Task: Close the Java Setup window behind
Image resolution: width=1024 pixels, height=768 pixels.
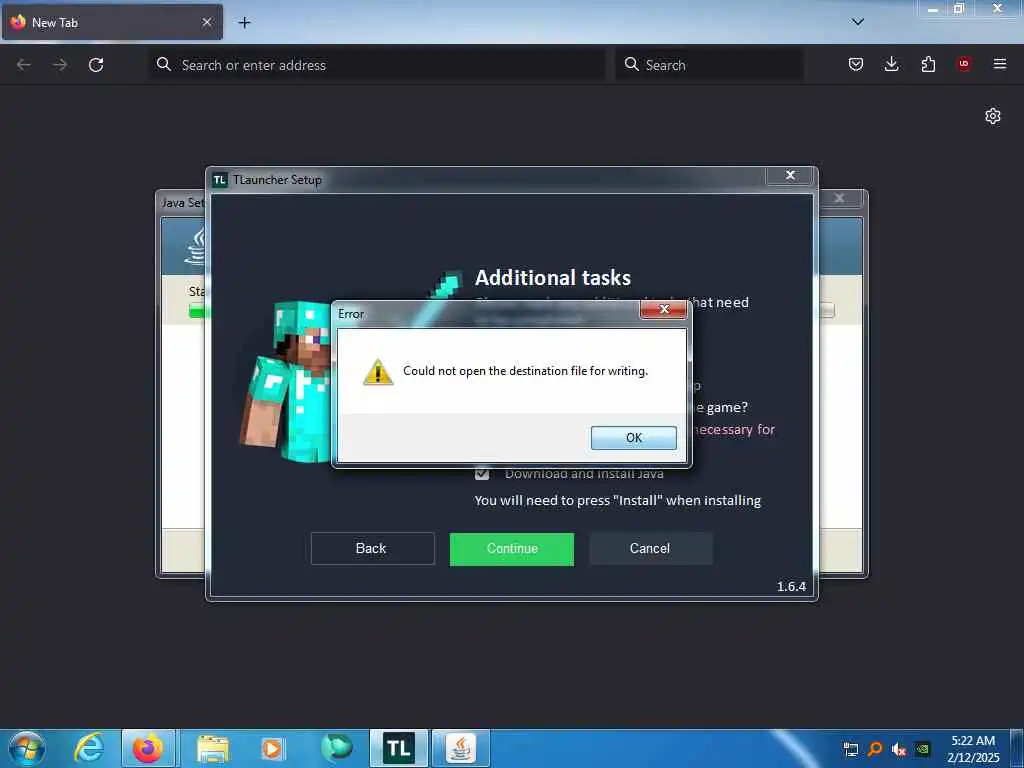Action: tap(839, 198)
